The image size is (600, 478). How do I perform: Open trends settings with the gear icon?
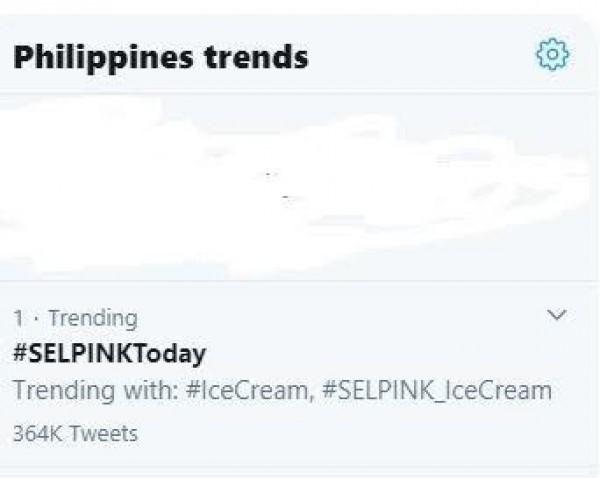tap(553, 55)
